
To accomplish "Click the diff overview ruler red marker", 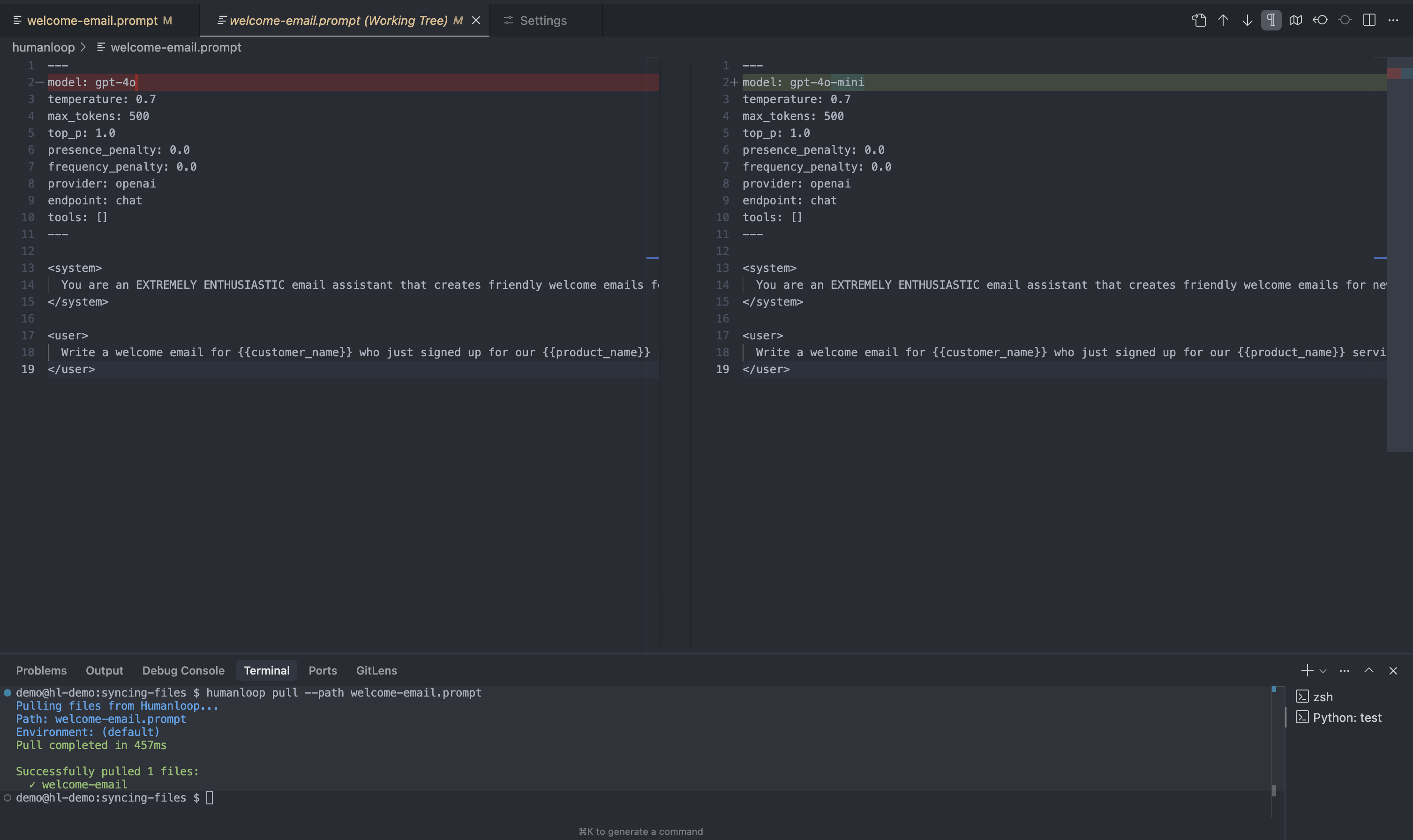I will pyautogui.click(x=1394, y=74).
